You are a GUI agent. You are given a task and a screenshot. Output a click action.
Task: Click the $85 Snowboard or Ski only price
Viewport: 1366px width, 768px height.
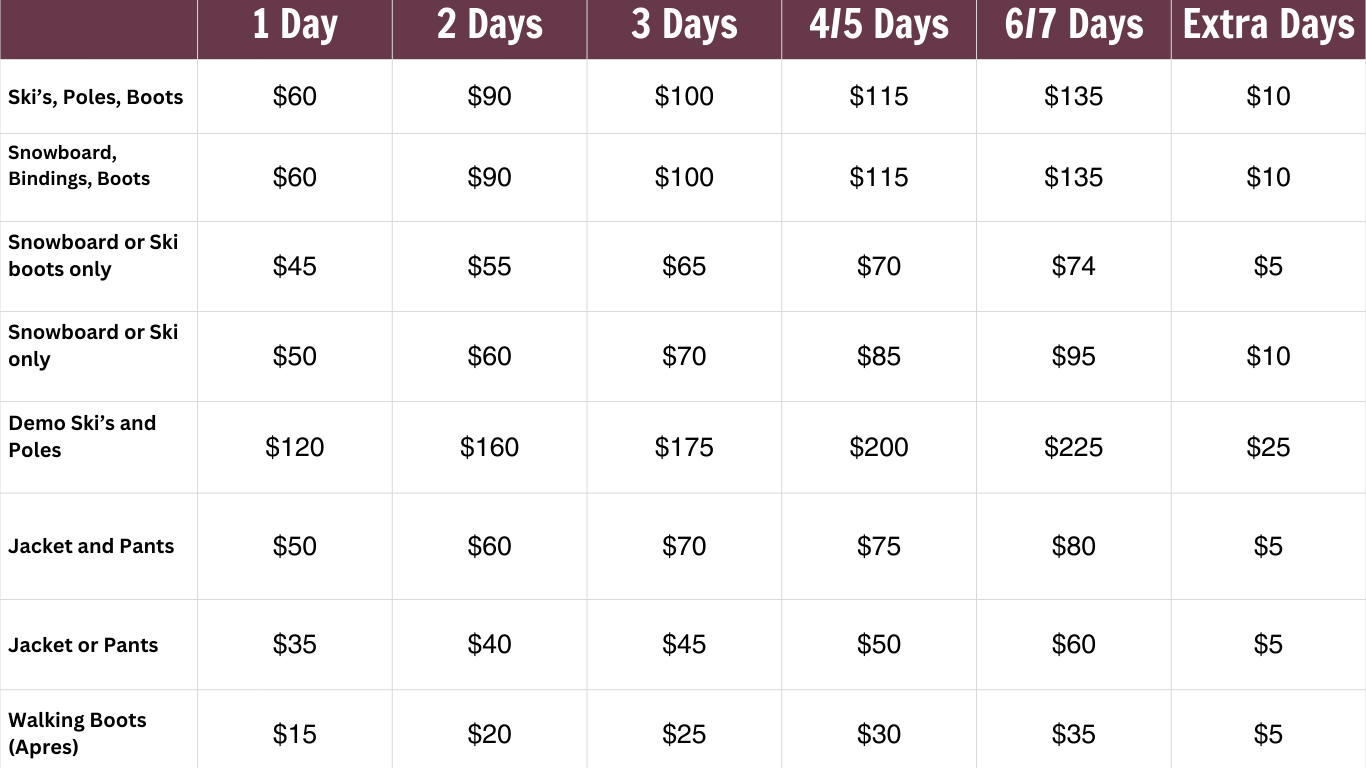pyautogui.click(x=878, y=356)
